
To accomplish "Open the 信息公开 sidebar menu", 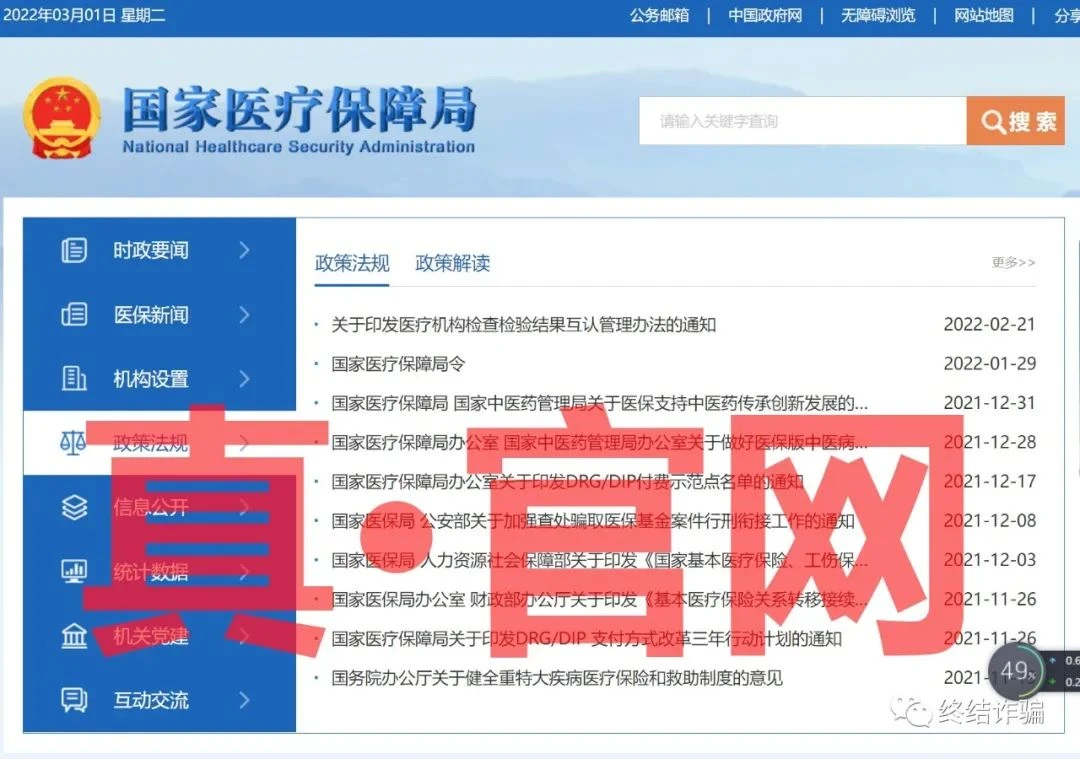I will click(x=159, y=507).
